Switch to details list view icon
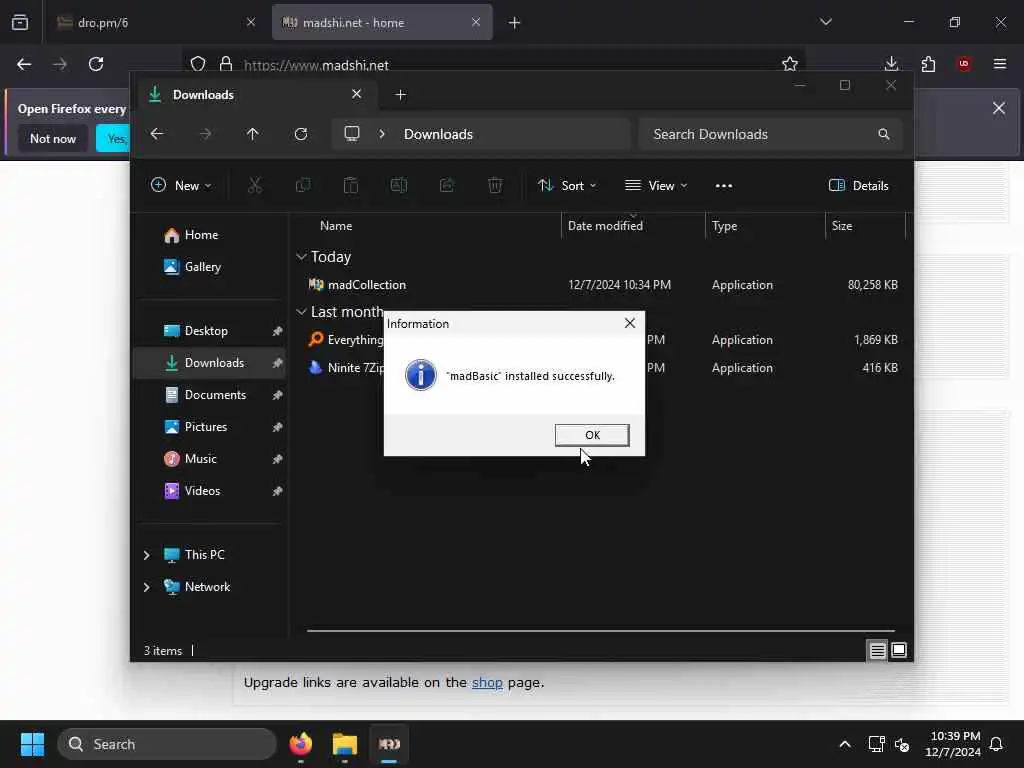The width and height of the screenshot is (1024, 768). (877, 650)
